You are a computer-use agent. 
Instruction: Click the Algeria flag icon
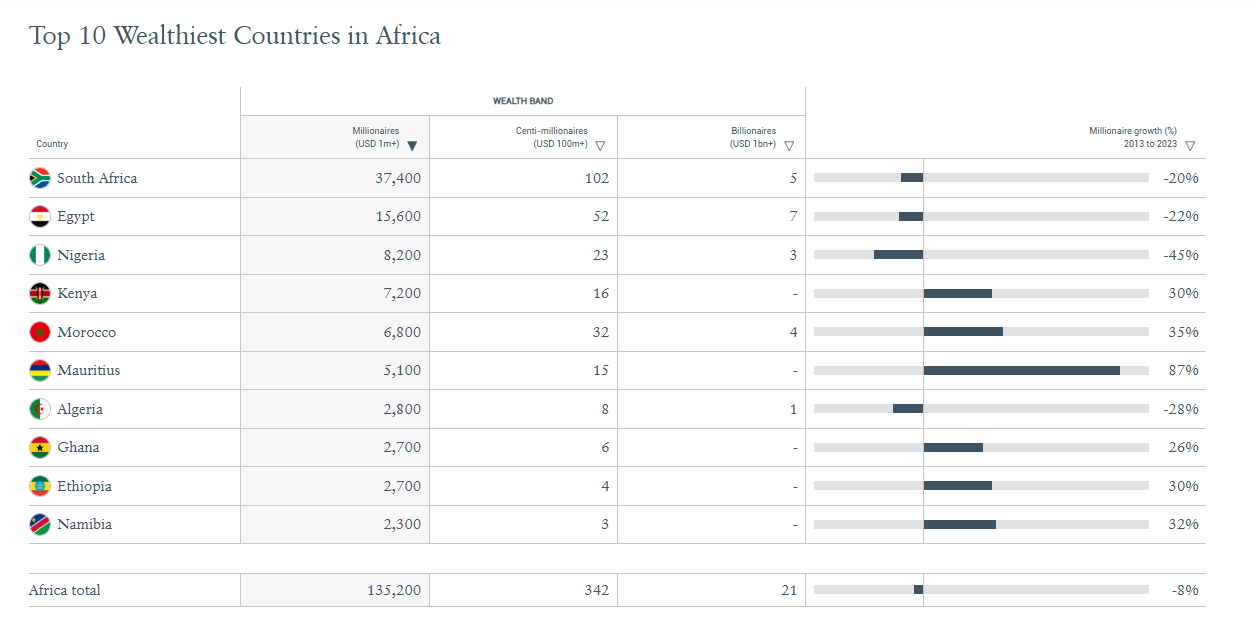tap(40, 409)
